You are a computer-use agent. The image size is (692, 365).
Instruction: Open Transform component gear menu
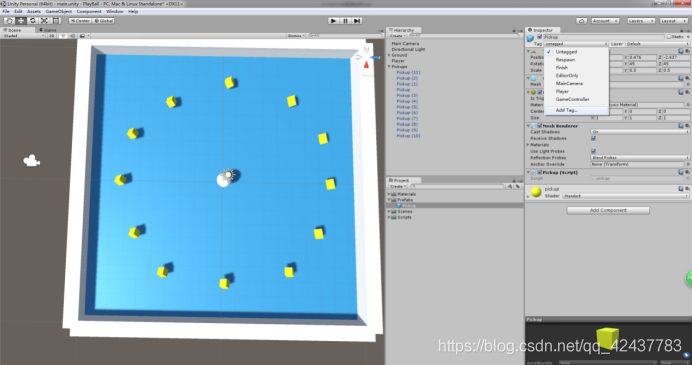pyautogui.click(x=688, y=51)
